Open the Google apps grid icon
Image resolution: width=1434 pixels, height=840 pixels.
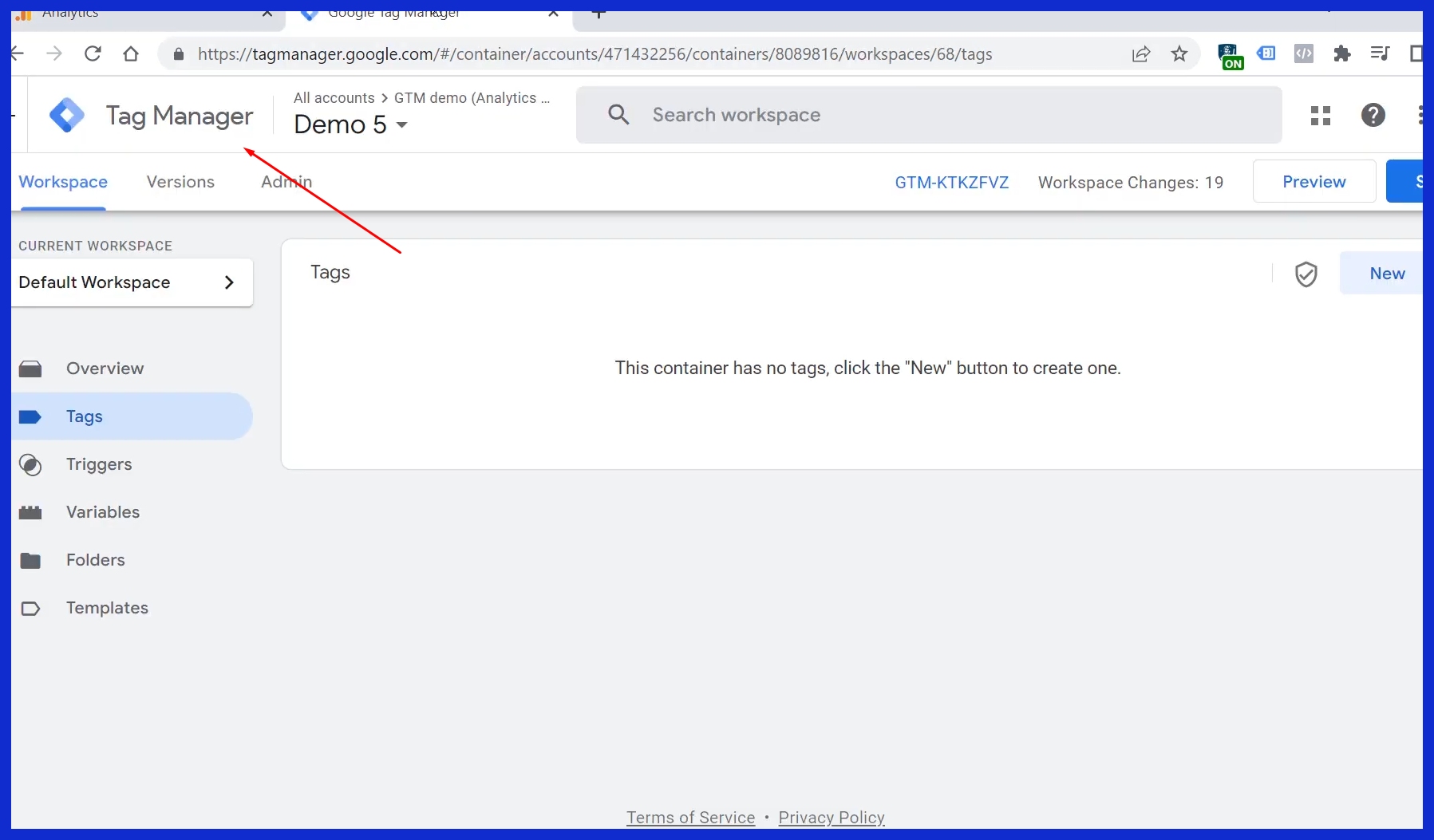1321,116
